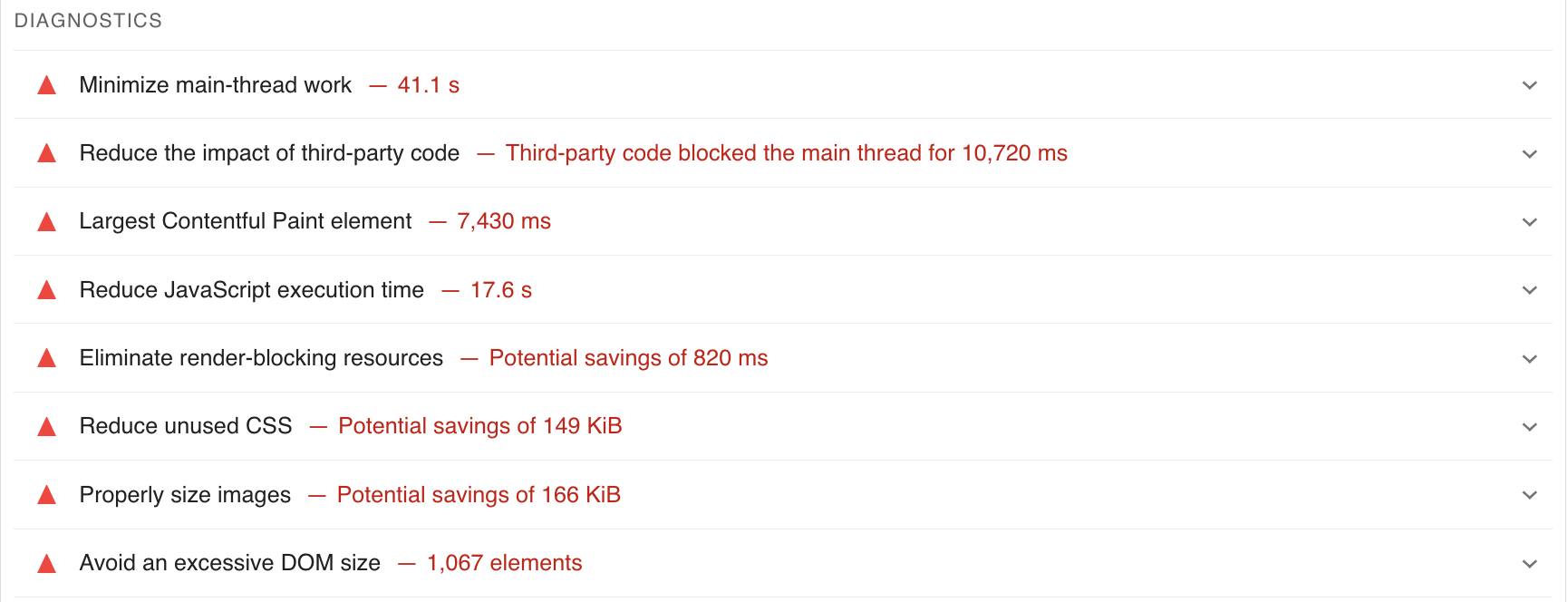
Task: Click the DIAGNOSTICS section heading
Action: pos(88,21)
